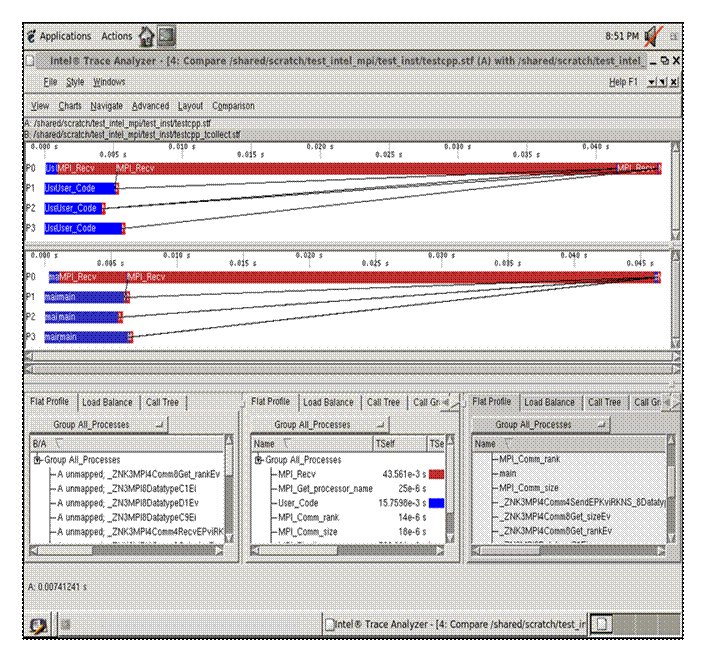The width and height of the screenshot is (703, 655).
Task: Open Group All_Processes dropdown in middle pane
Action: pos(319,425)
